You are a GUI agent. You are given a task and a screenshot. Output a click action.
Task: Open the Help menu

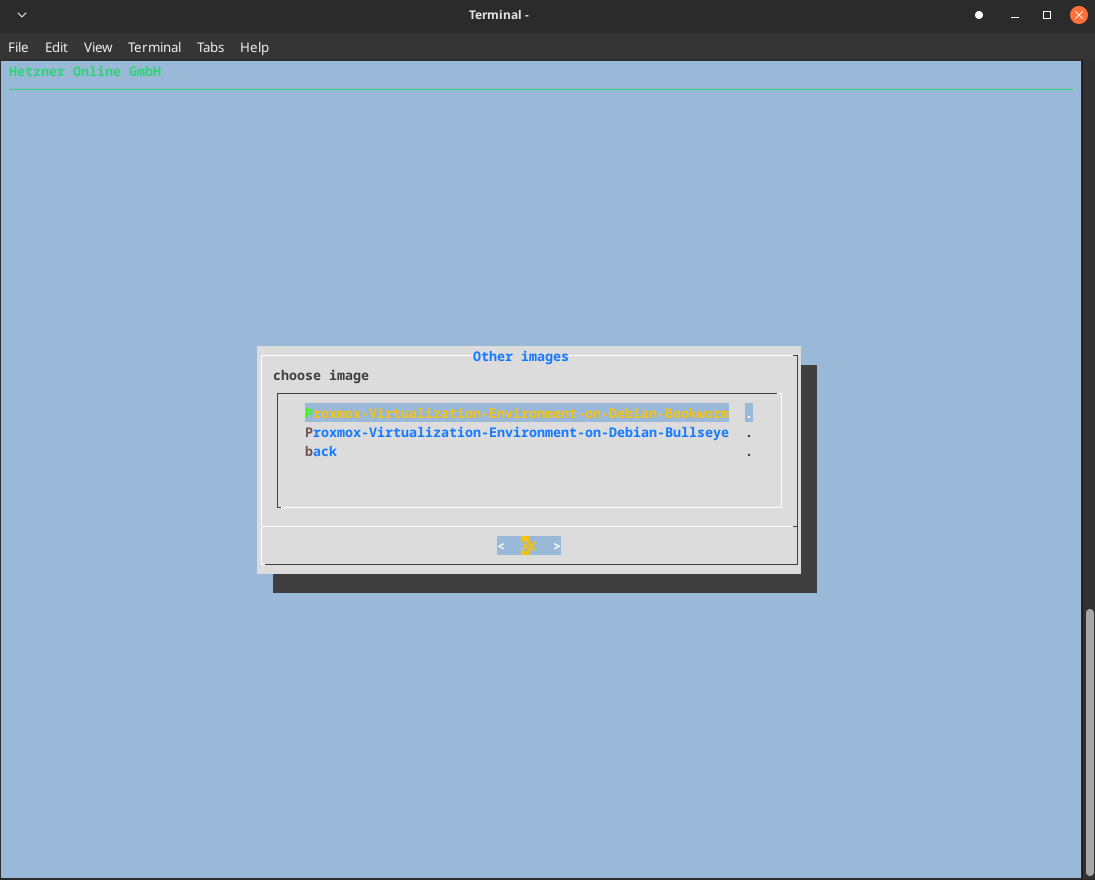(x=254, y=47)
